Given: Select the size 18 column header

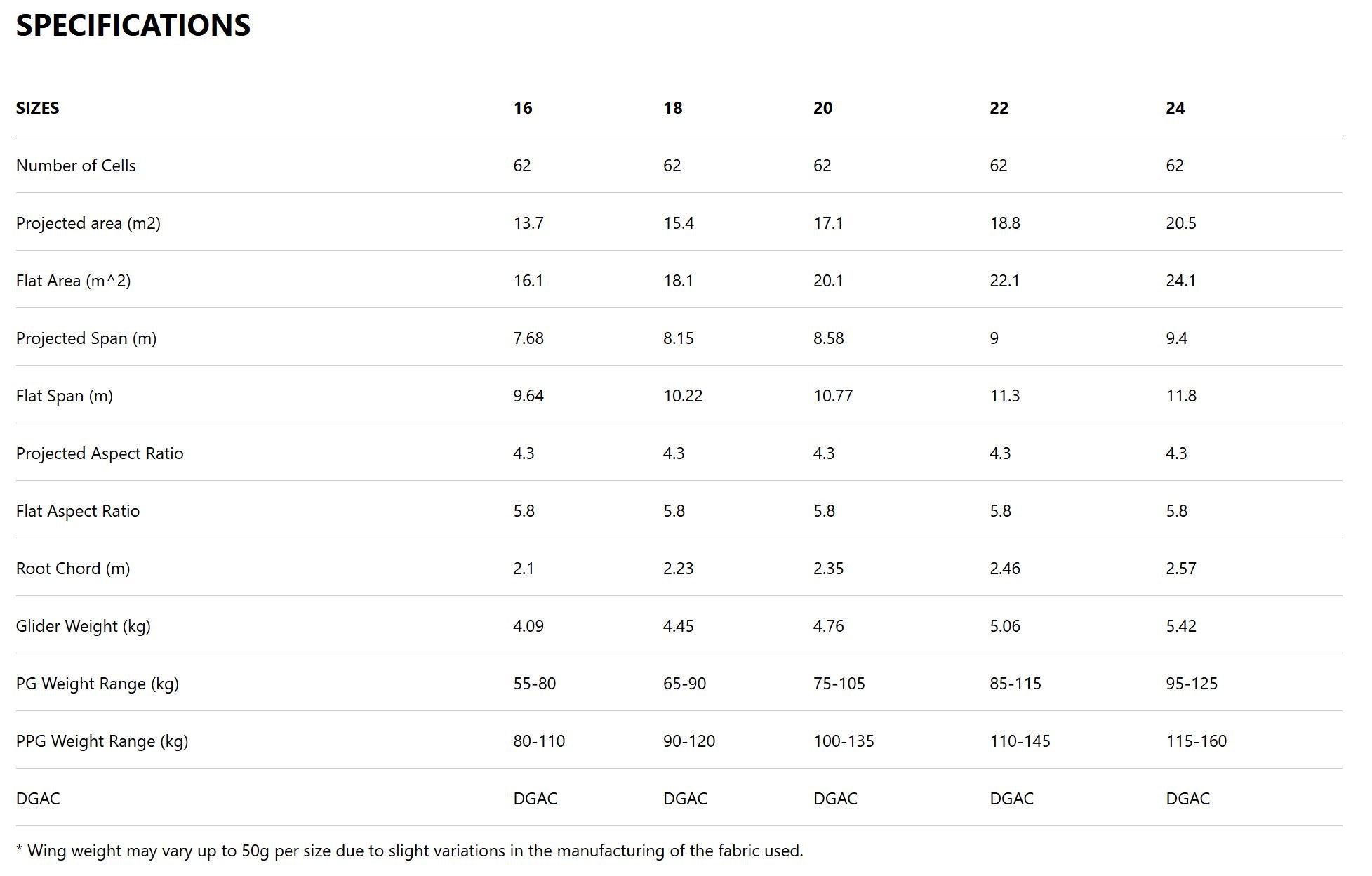Looking at the screenshot, I should pos(672,108).
